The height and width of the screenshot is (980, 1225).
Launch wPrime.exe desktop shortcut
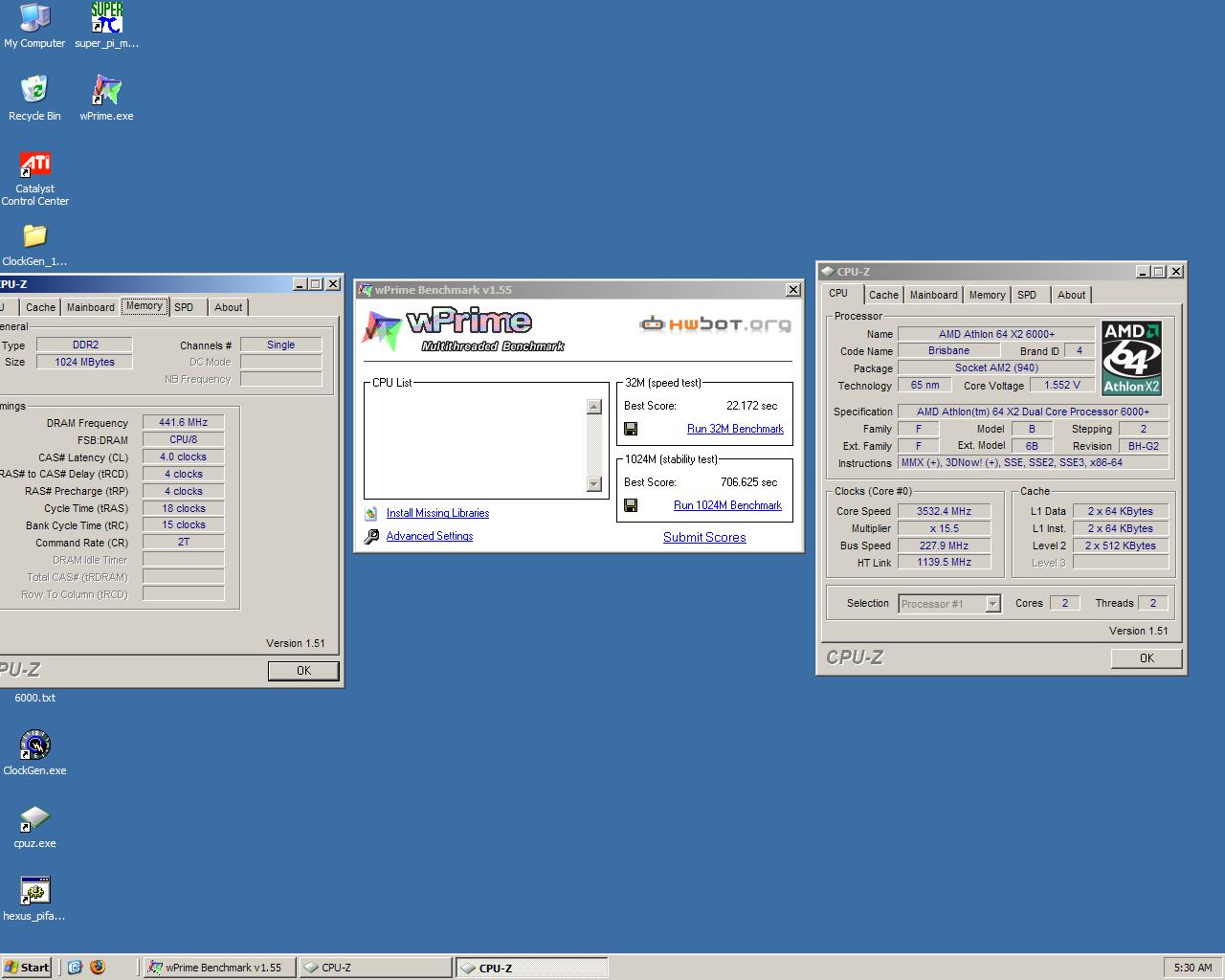point(107,99)
